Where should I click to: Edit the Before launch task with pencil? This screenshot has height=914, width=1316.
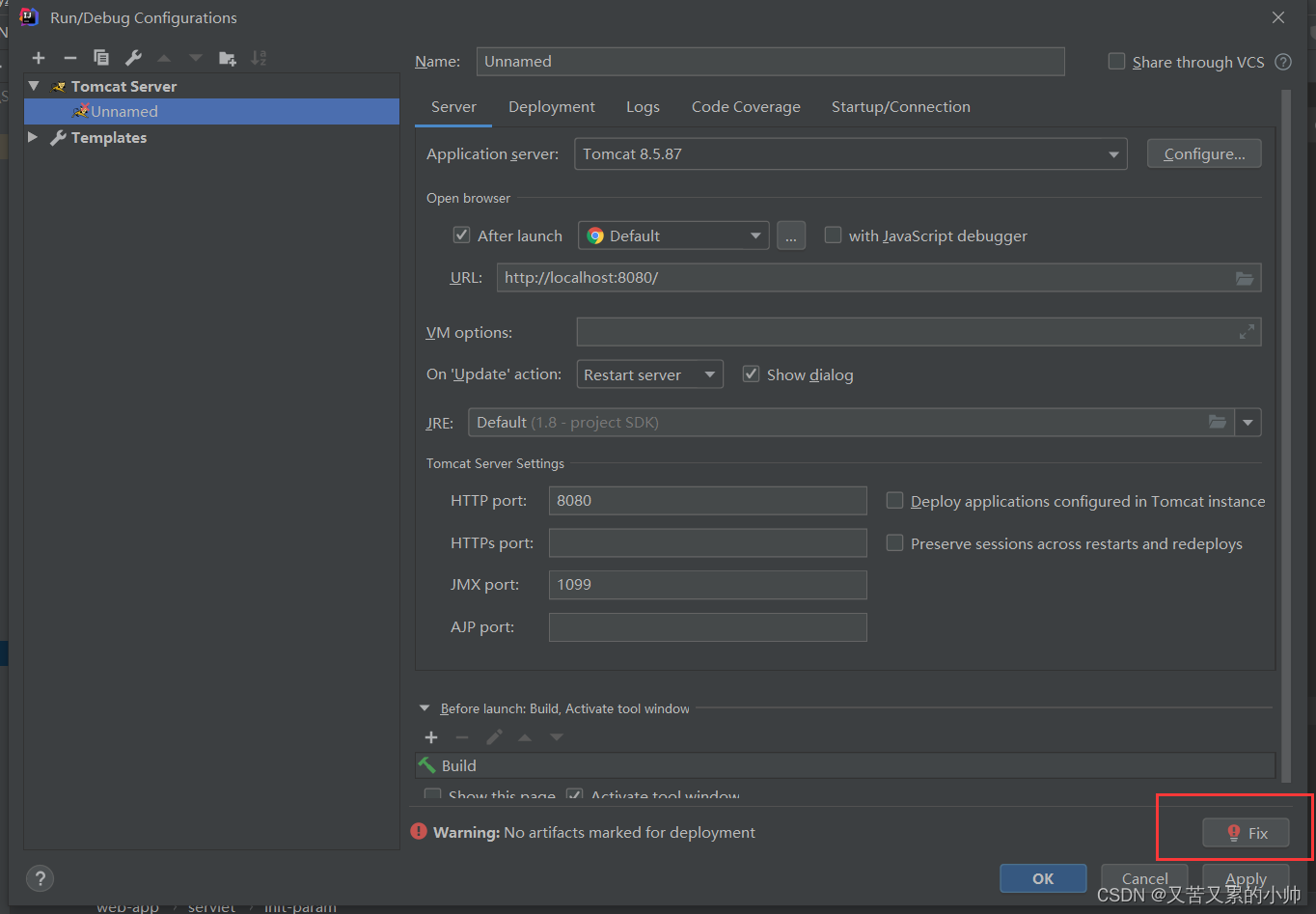(x=494, y=737)
